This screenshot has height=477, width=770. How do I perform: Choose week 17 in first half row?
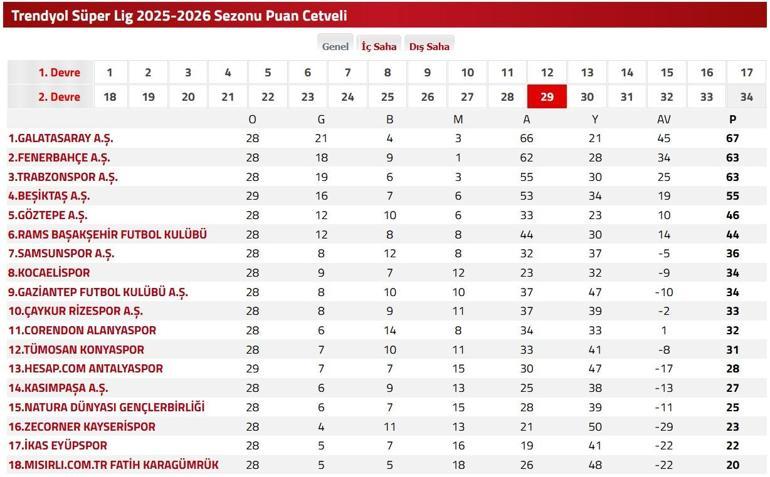(746, 72)
